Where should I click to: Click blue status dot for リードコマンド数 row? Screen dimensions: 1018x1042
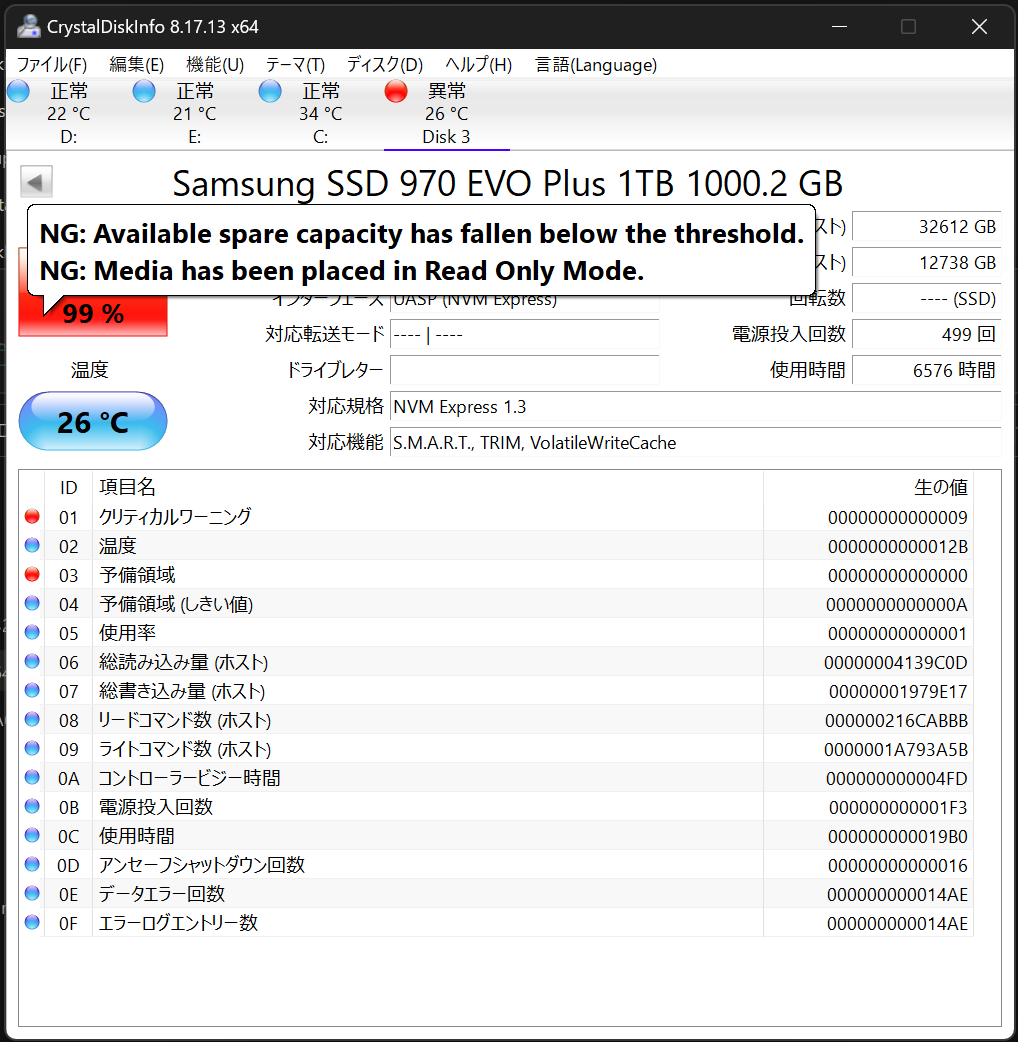(32, 720)
